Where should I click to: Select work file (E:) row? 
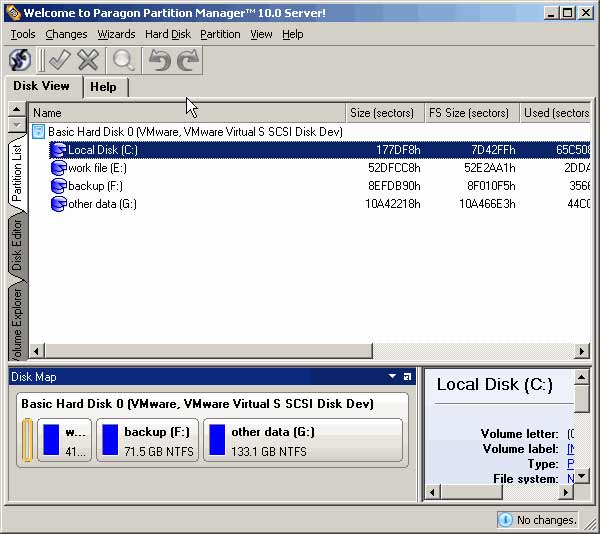coord(320,168)
